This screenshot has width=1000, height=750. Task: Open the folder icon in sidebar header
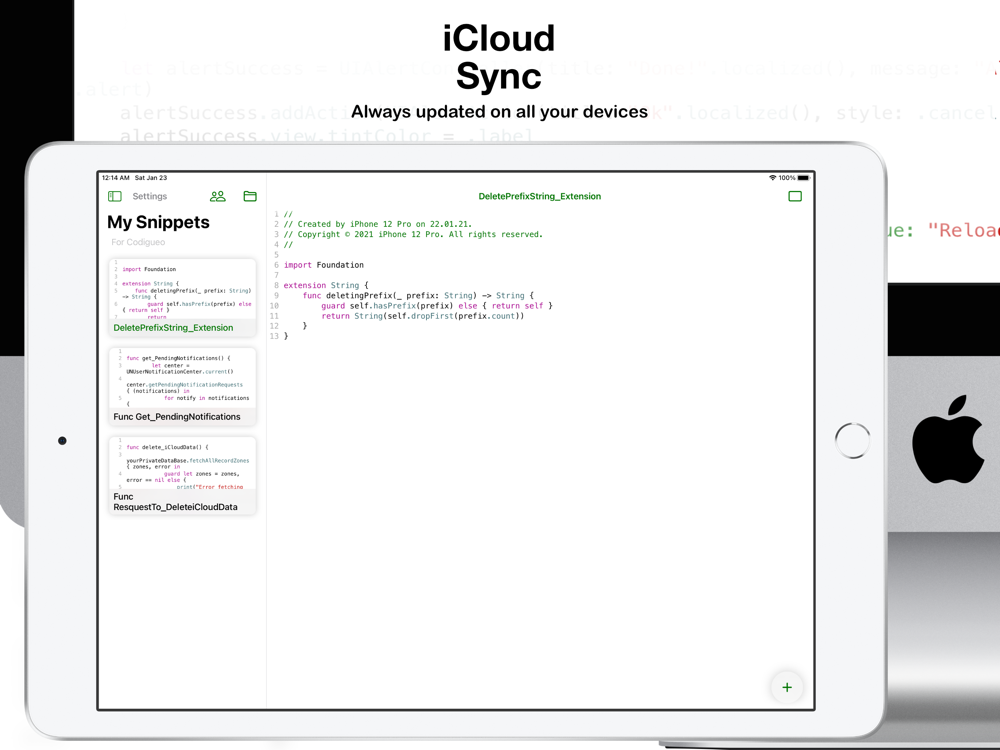coord(250,196)
